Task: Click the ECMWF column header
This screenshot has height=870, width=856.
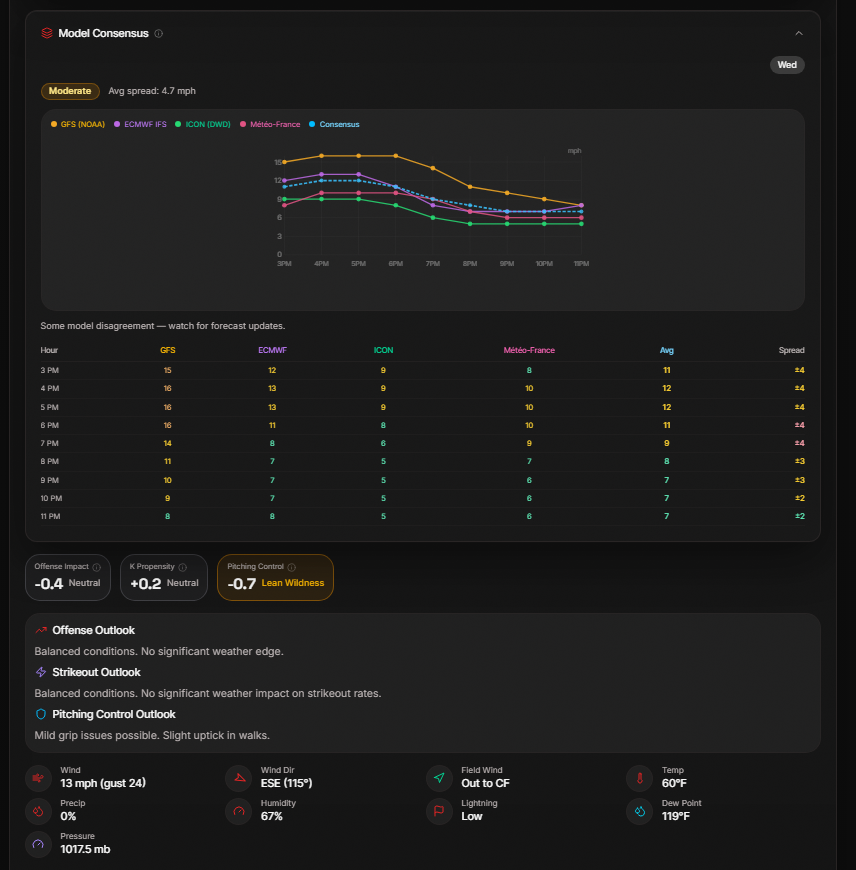Action: [272, 350]
